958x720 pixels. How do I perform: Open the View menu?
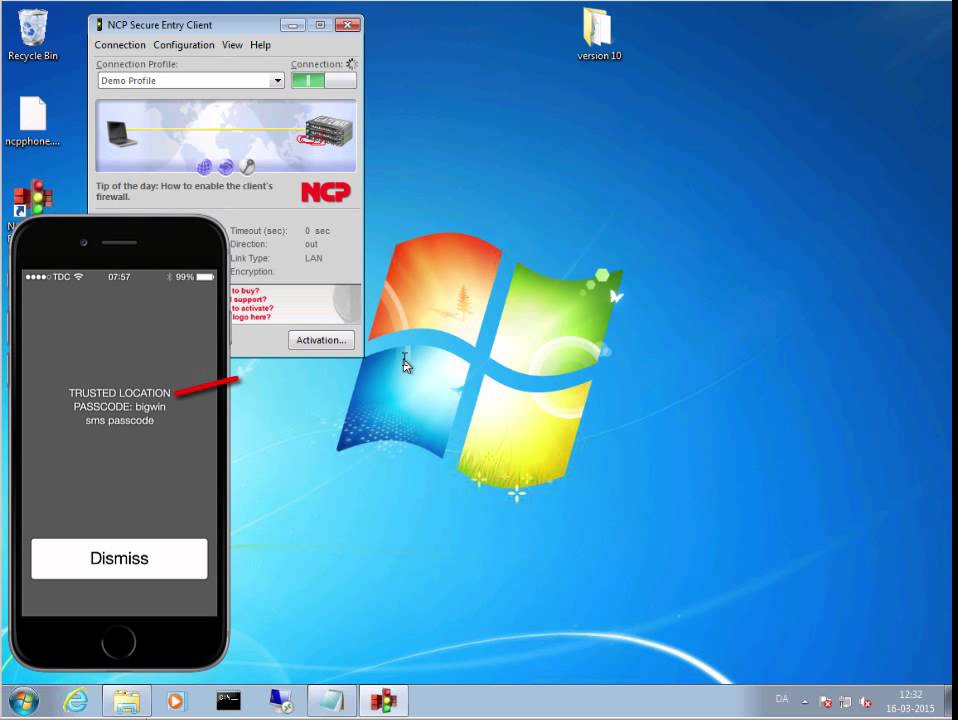(x=232, y=45)
